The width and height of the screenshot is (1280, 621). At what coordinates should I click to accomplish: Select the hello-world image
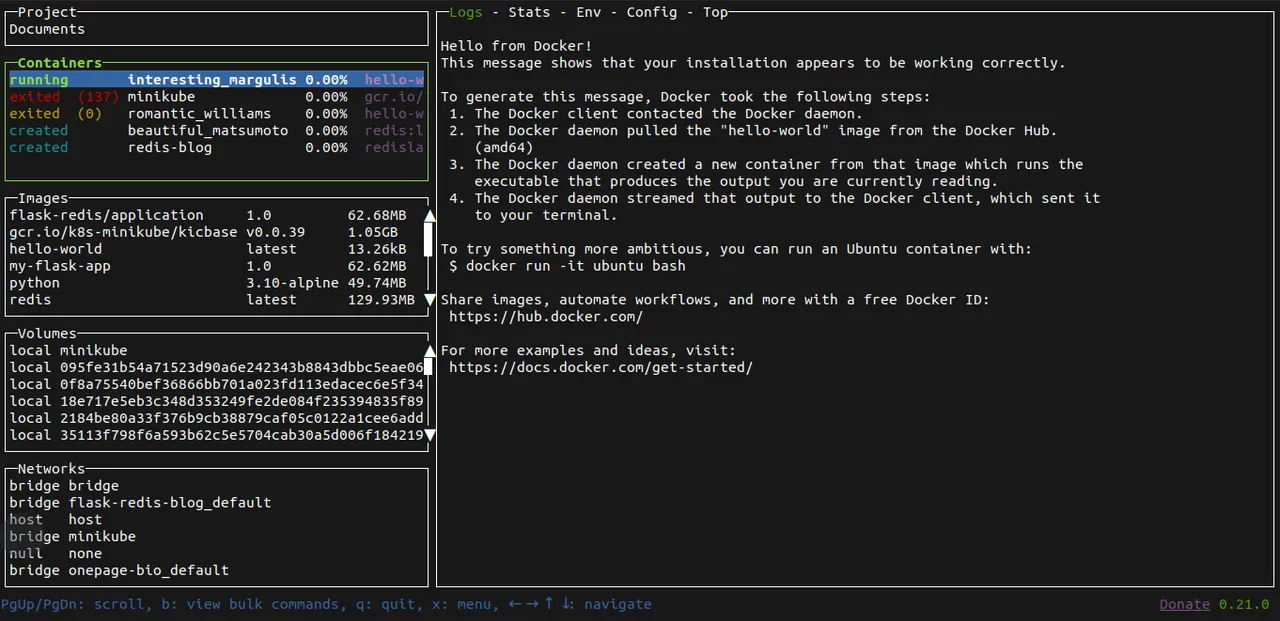click(56, 249)
